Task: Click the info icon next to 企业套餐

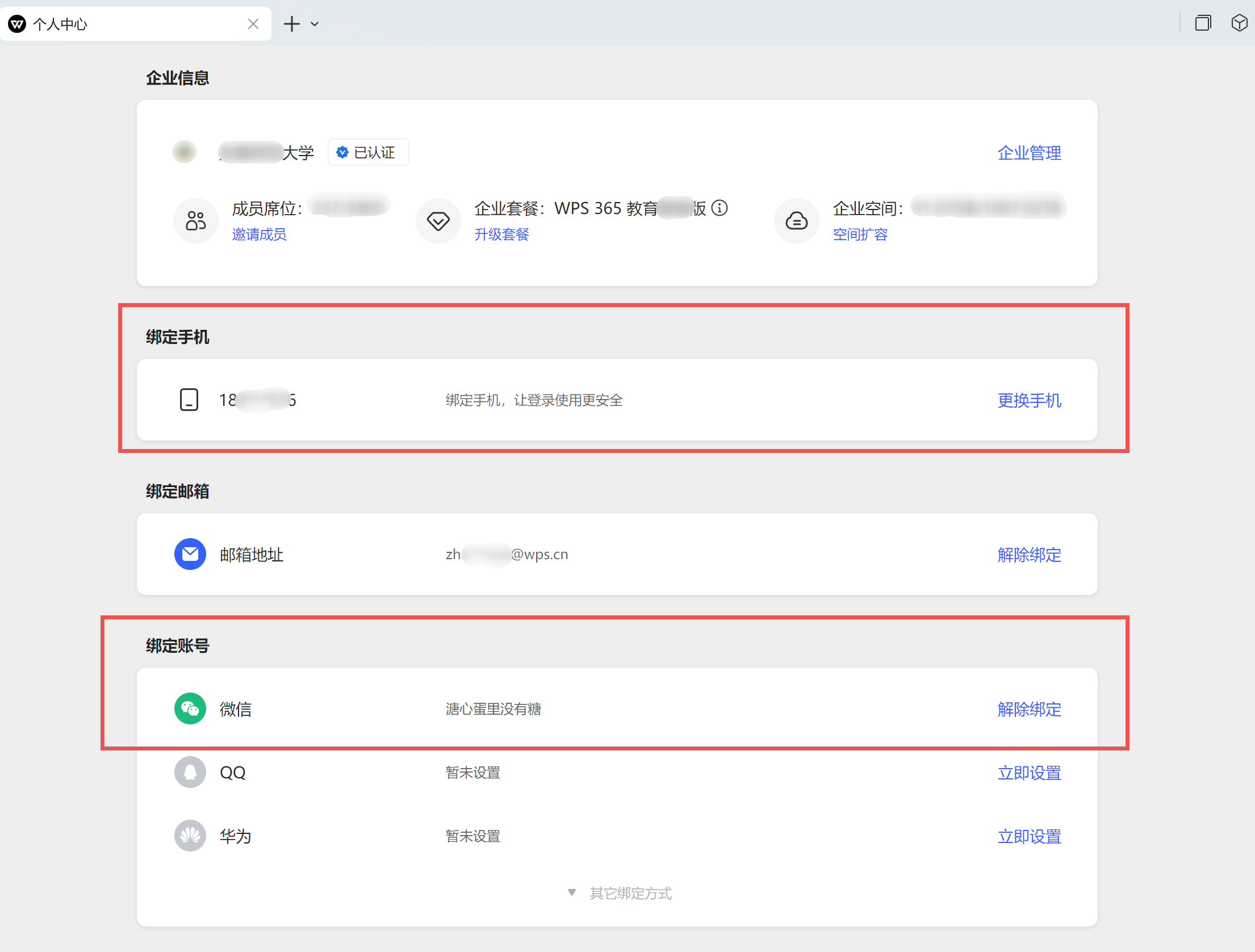Action: pos(719,208)
